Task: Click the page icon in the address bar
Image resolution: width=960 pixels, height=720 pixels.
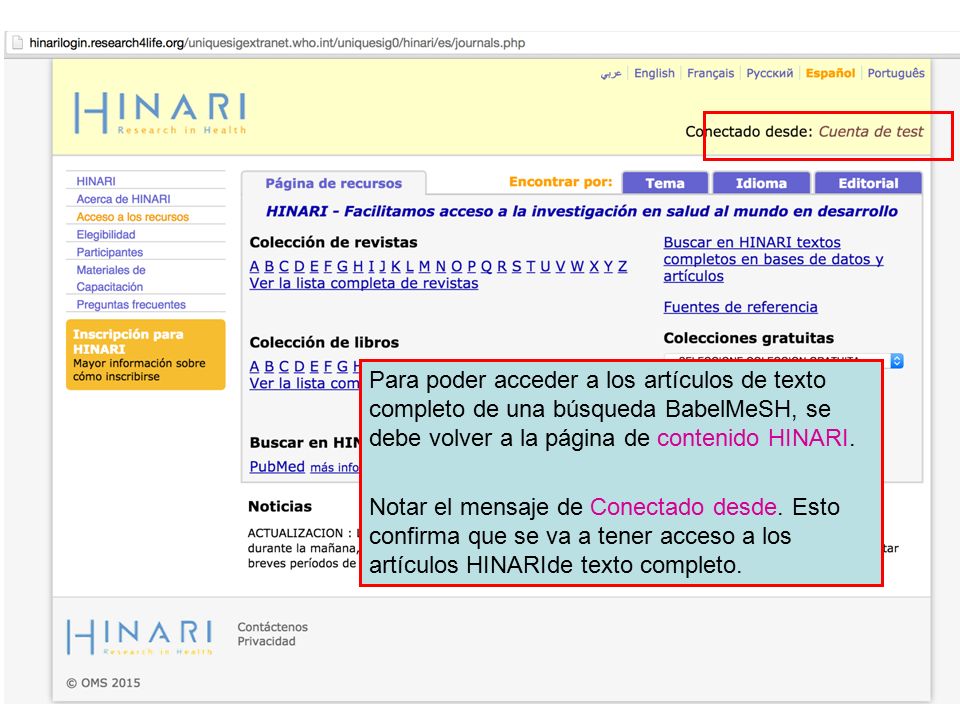Action: (17, 43)
